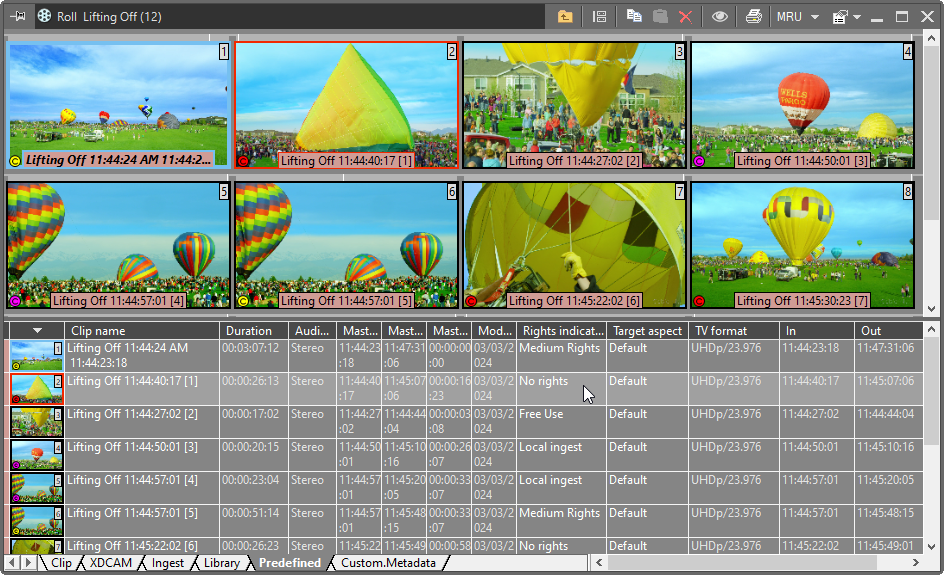Screen dimensions: 944x575
Task: Select the Wells Fargo balloon thumbnail 4
Action: pyautogui.click(x=802, y=105)
